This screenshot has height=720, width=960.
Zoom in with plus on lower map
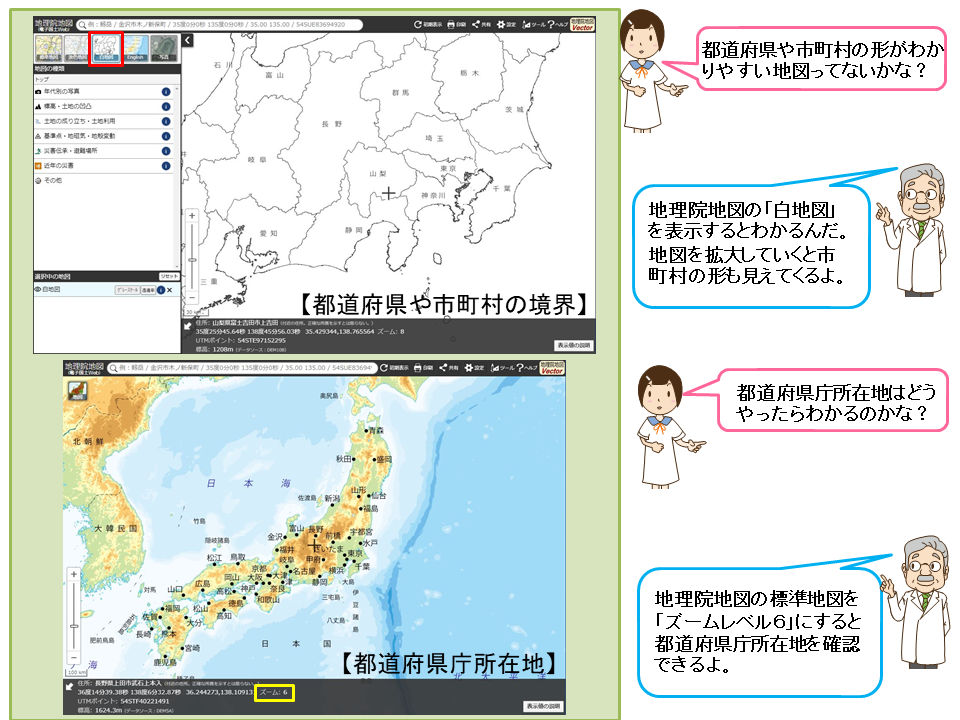coord(74,574)
